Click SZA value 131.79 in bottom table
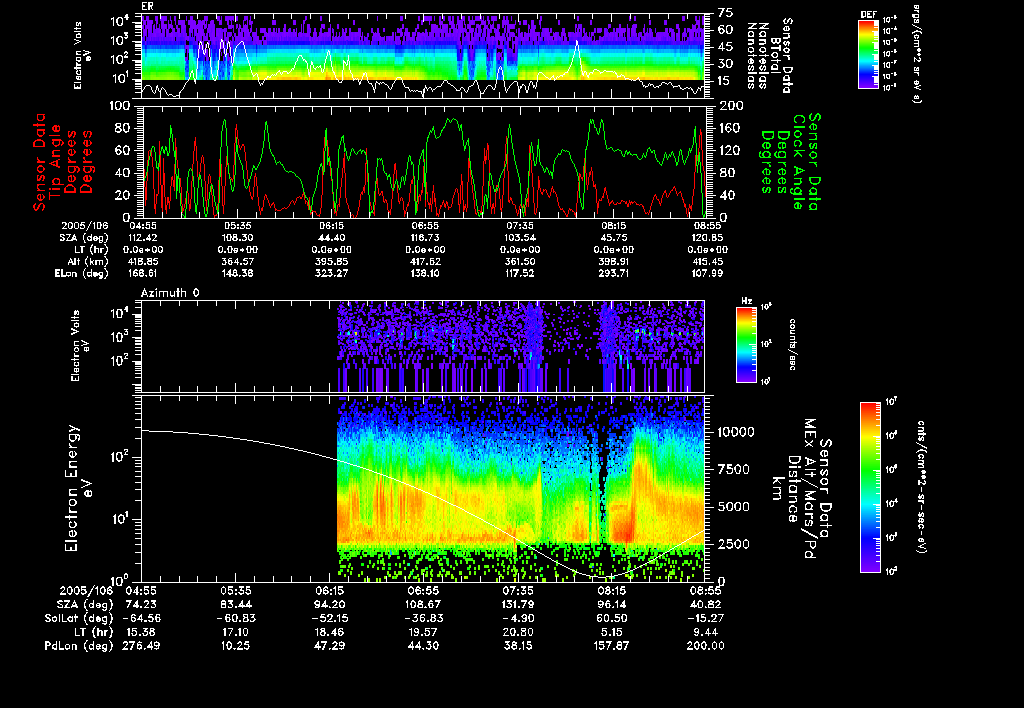1024x708 pixels. tap(516, 604)
